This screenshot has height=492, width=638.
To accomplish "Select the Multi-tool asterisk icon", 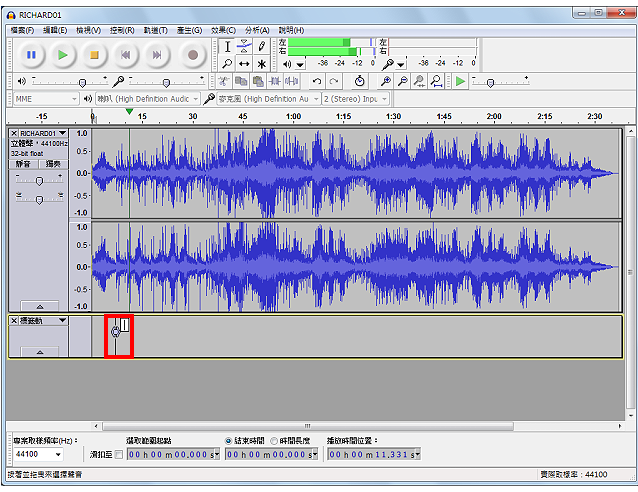I will 262,64.
